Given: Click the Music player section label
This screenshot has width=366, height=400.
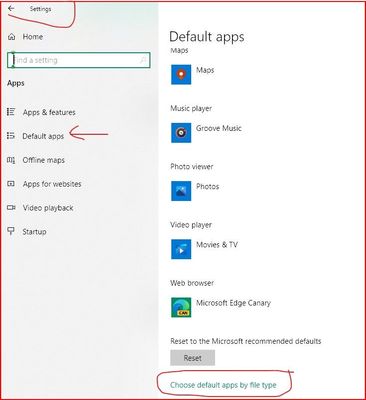Looking at the screenshot, I should (x=191, y=108).
